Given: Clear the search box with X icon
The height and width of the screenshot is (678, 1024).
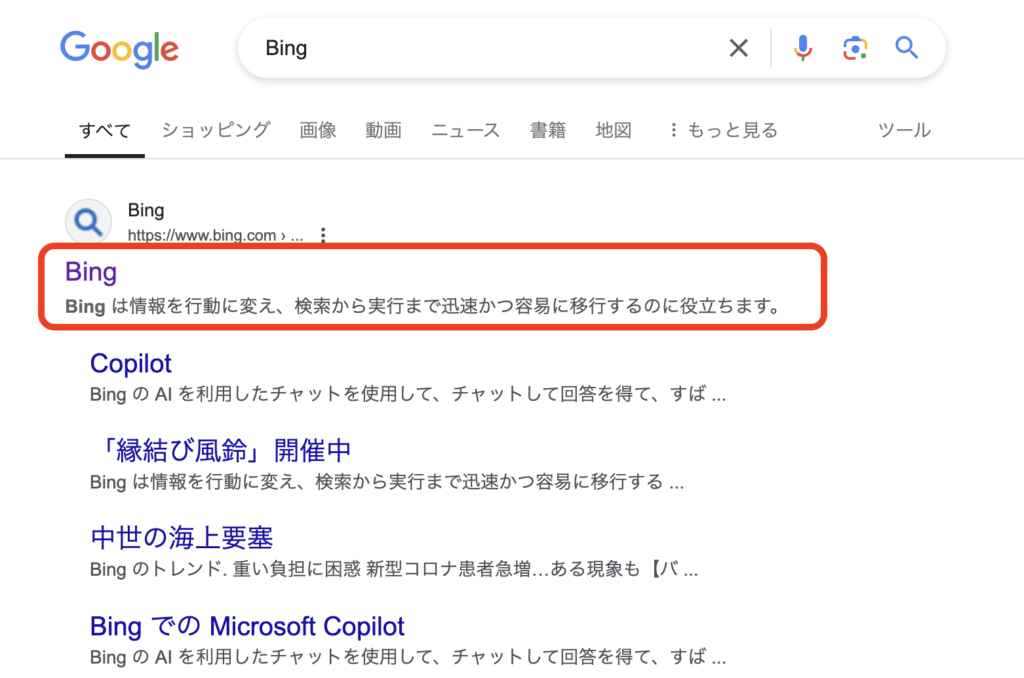Looking at the screenshot, I should [x=738, y=48].
